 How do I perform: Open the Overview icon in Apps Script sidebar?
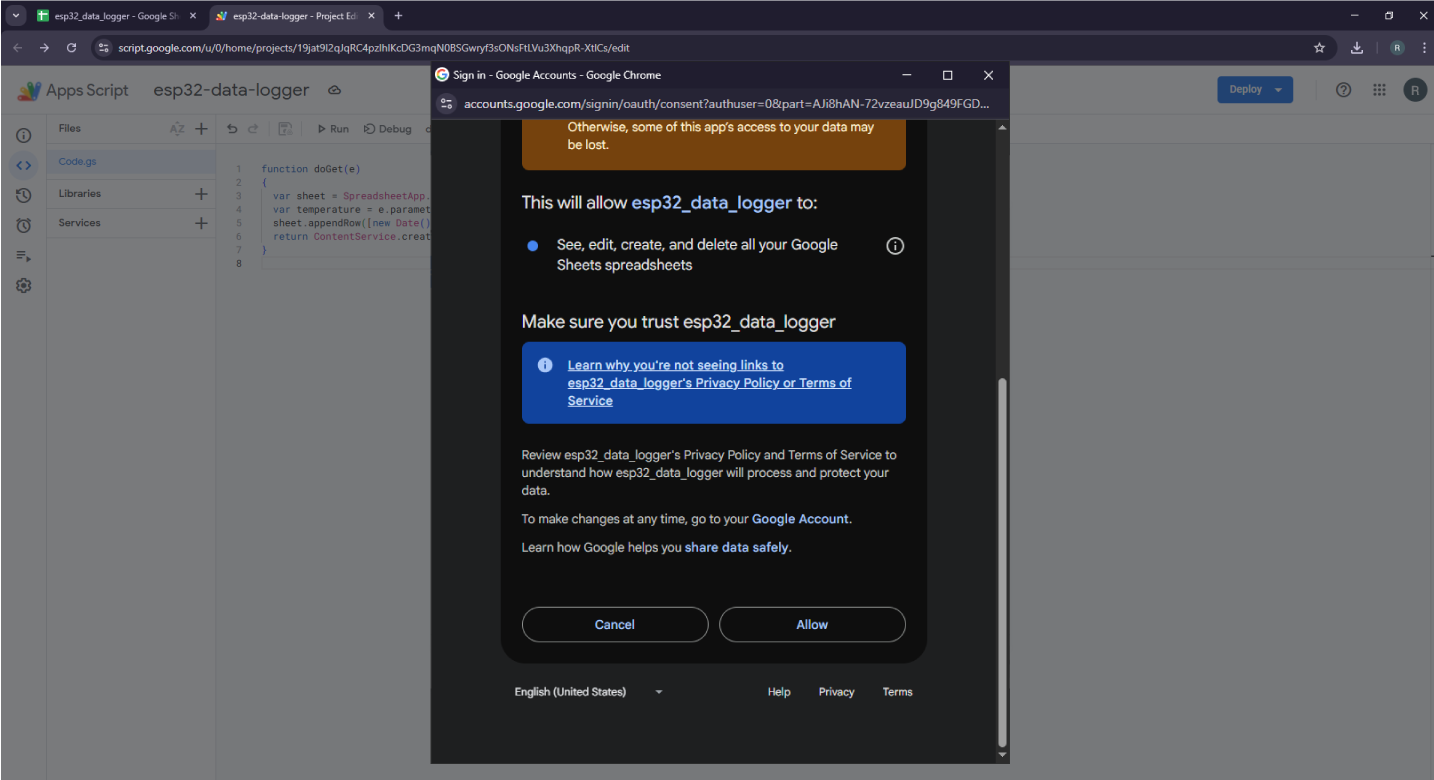point(24,135)
